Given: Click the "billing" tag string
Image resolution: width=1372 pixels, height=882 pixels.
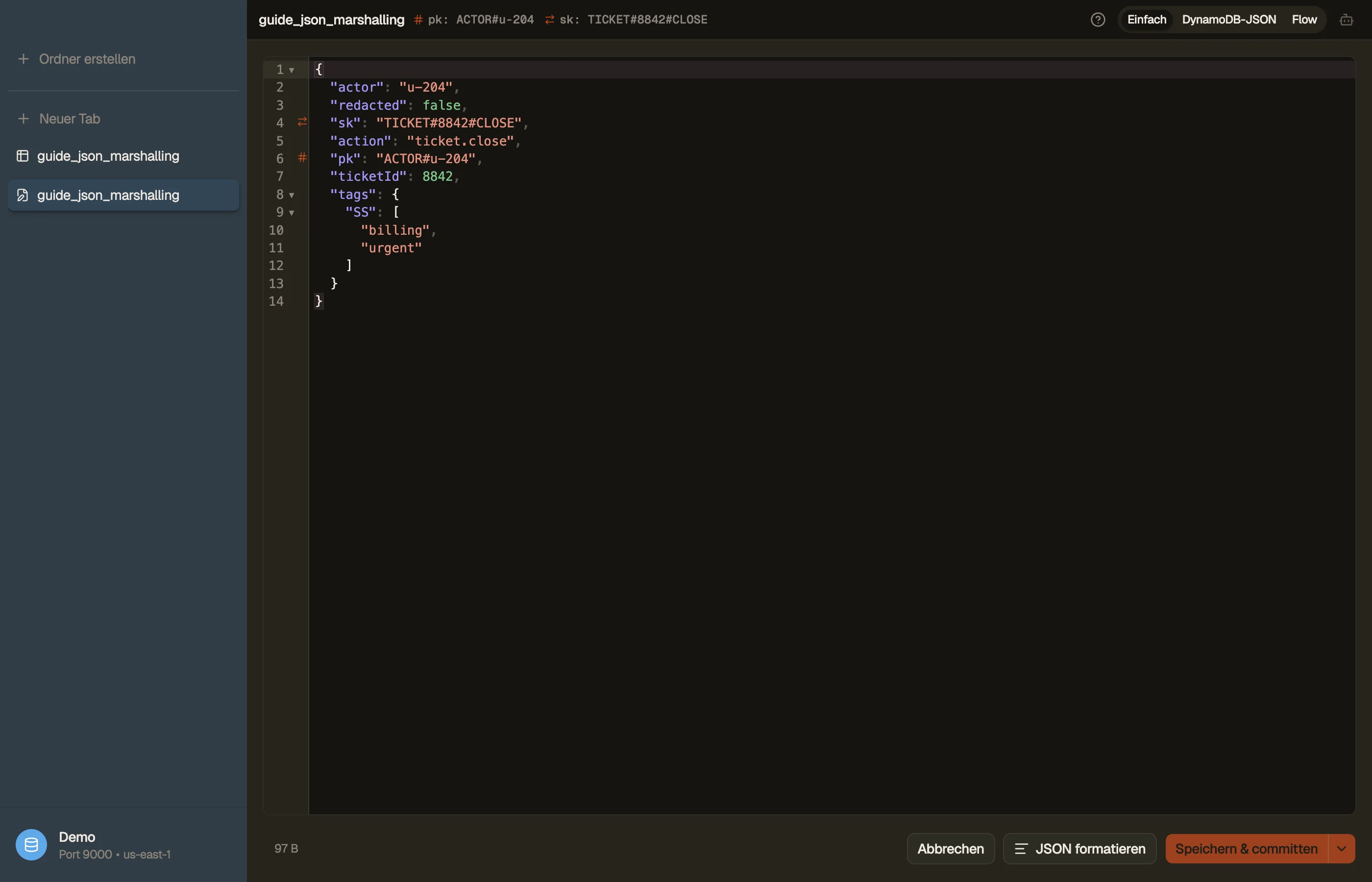Looking at the screenshot, I should coord(394,230).
